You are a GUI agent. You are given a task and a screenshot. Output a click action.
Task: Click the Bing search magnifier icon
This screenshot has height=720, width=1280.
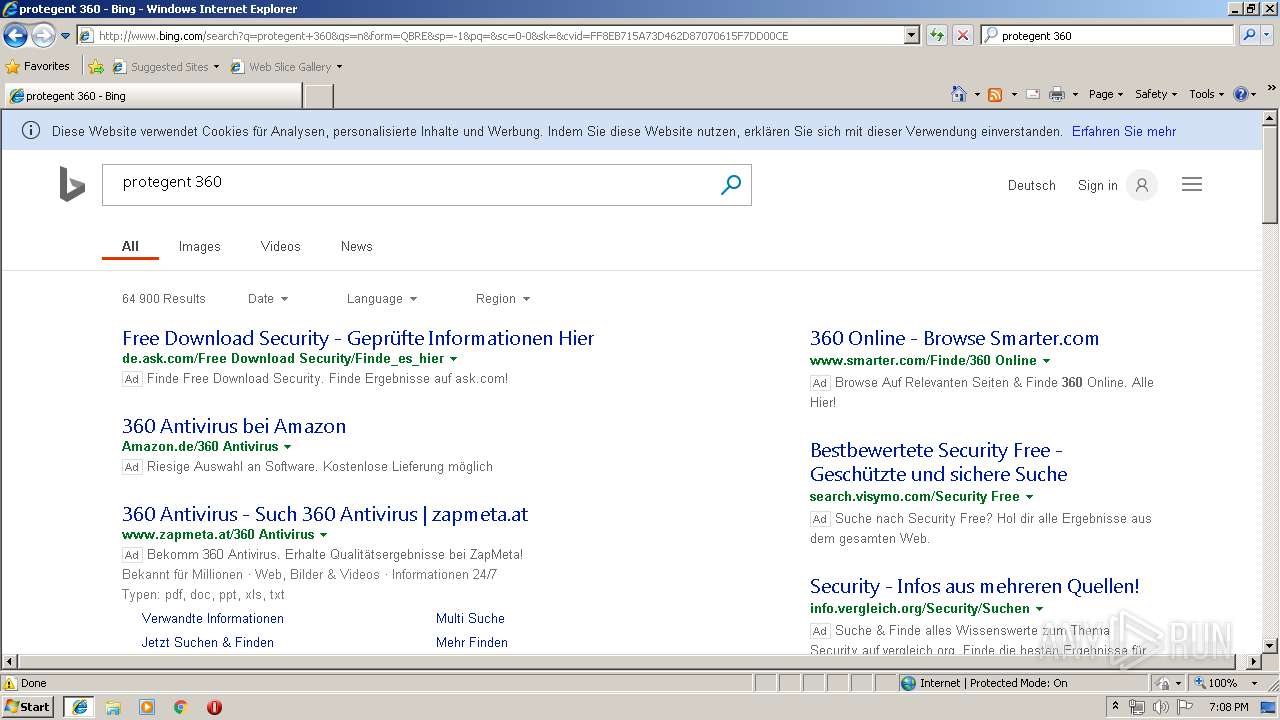(731, 185)
